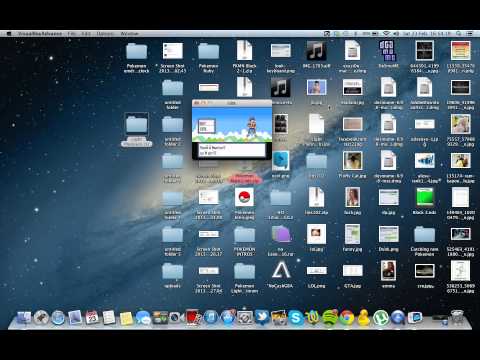
Task: Open the Options menu
Action: [x=105, y=34]
